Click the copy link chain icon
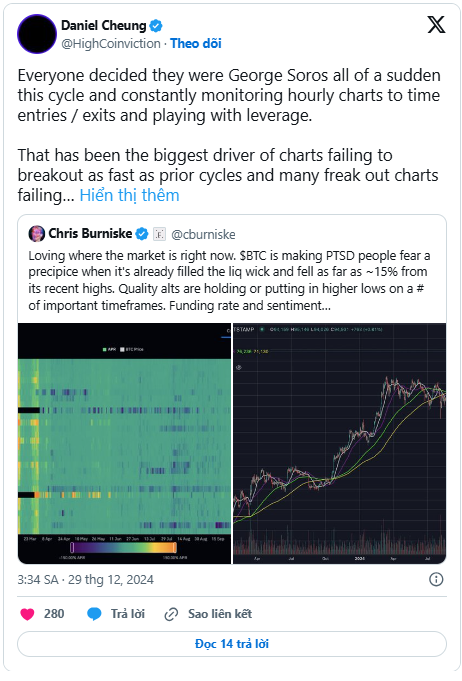The image size is (462, 681). (x=171, y=614)
